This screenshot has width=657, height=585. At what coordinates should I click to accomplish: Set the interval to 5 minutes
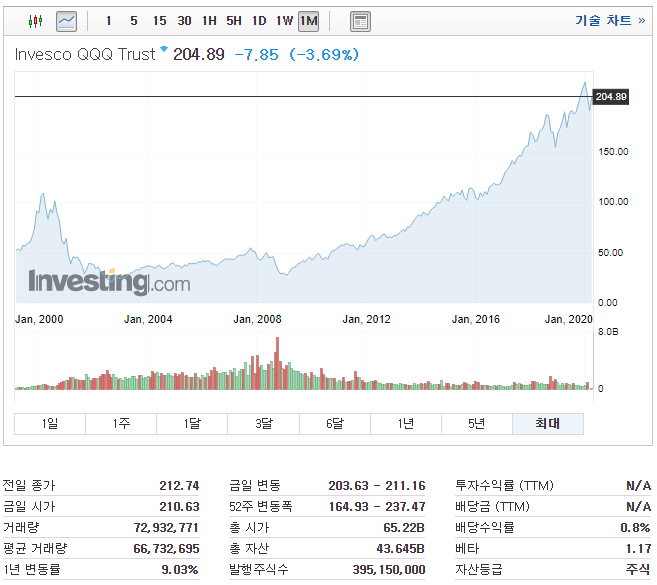point(134,21)
